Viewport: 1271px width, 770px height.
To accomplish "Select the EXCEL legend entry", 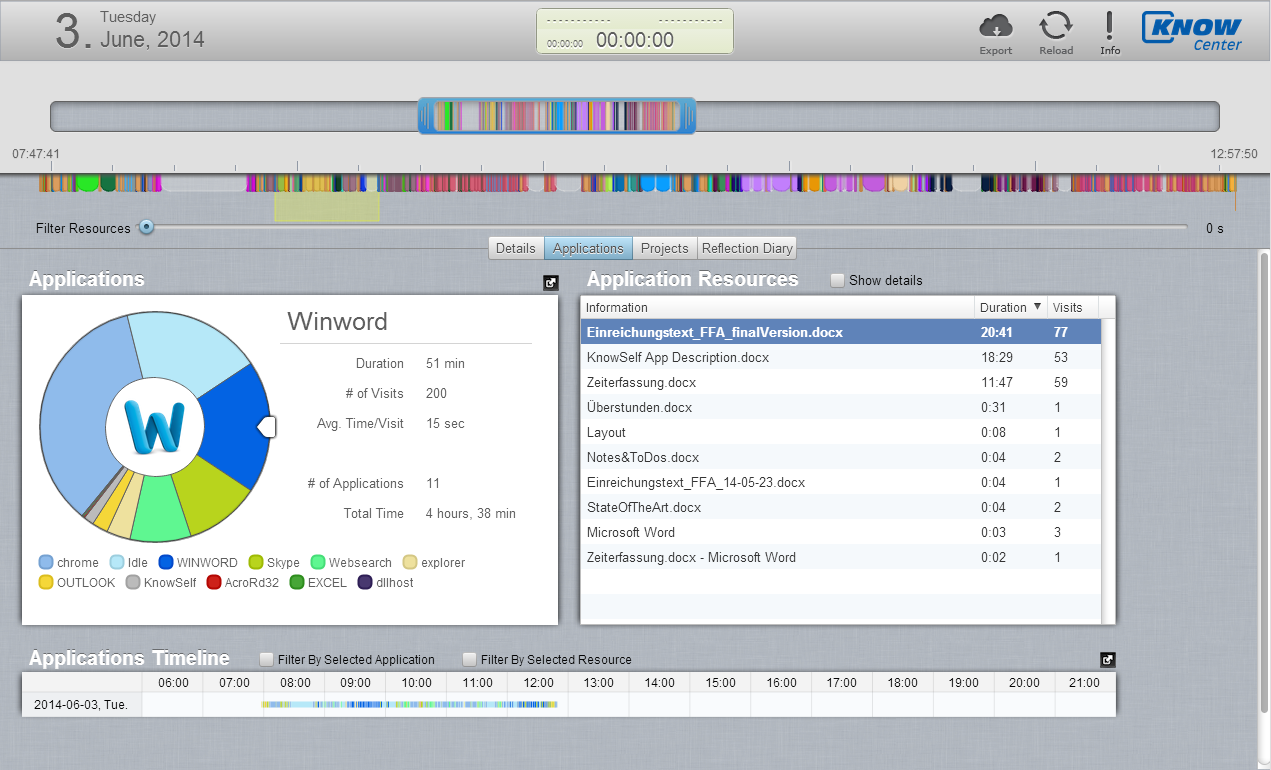I will pyautogui.click(x=318, y=582).
